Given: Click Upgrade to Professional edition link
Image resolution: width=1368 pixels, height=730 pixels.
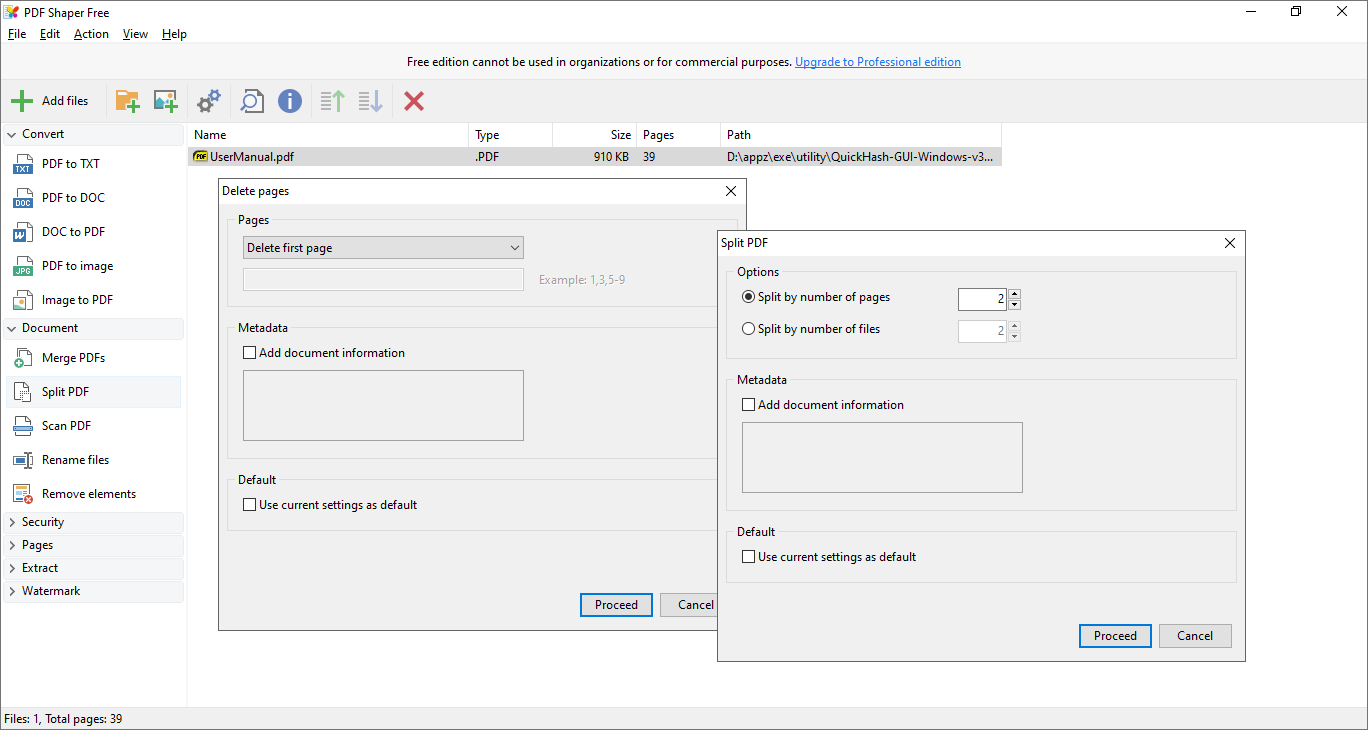Looking at the screenshot, I should 878,62.
